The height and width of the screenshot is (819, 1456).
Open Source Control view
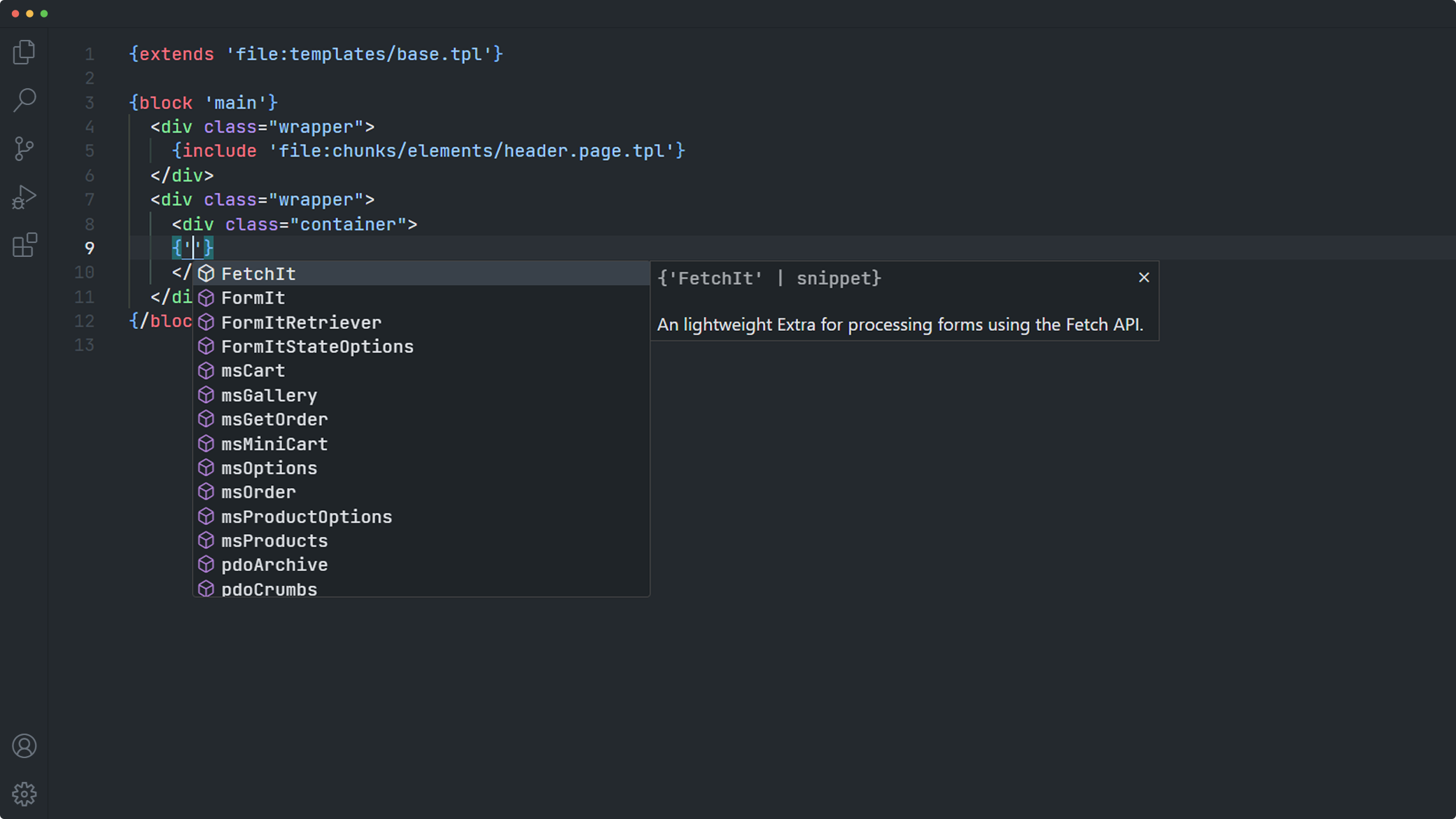(24, 148)
